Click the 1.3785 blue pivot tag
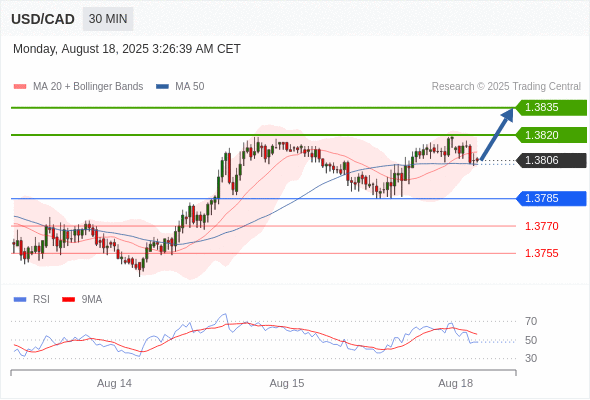This screenshot has height=400, width=590. coord(551,199)
